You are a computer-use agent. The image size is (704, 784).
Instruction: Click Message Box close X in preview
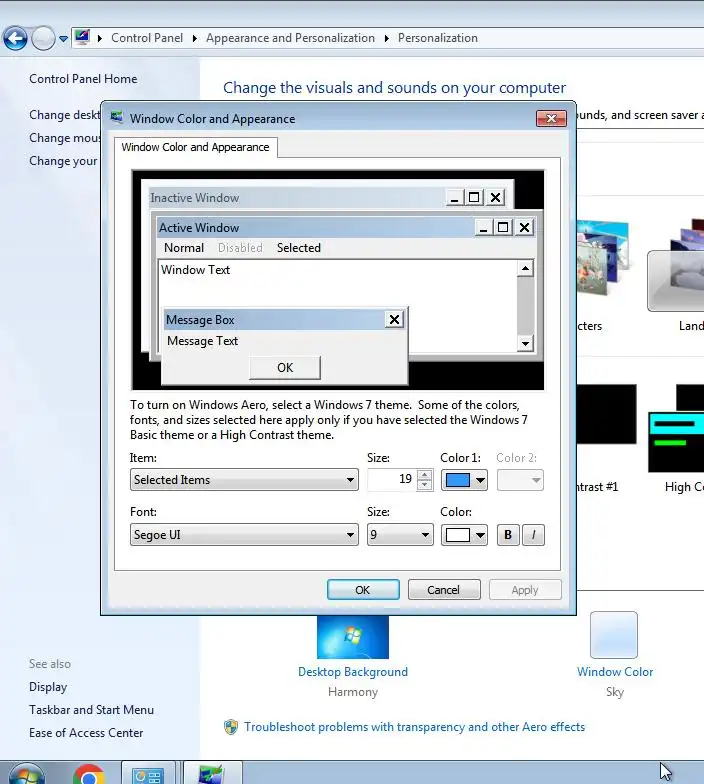pos(394,319)
